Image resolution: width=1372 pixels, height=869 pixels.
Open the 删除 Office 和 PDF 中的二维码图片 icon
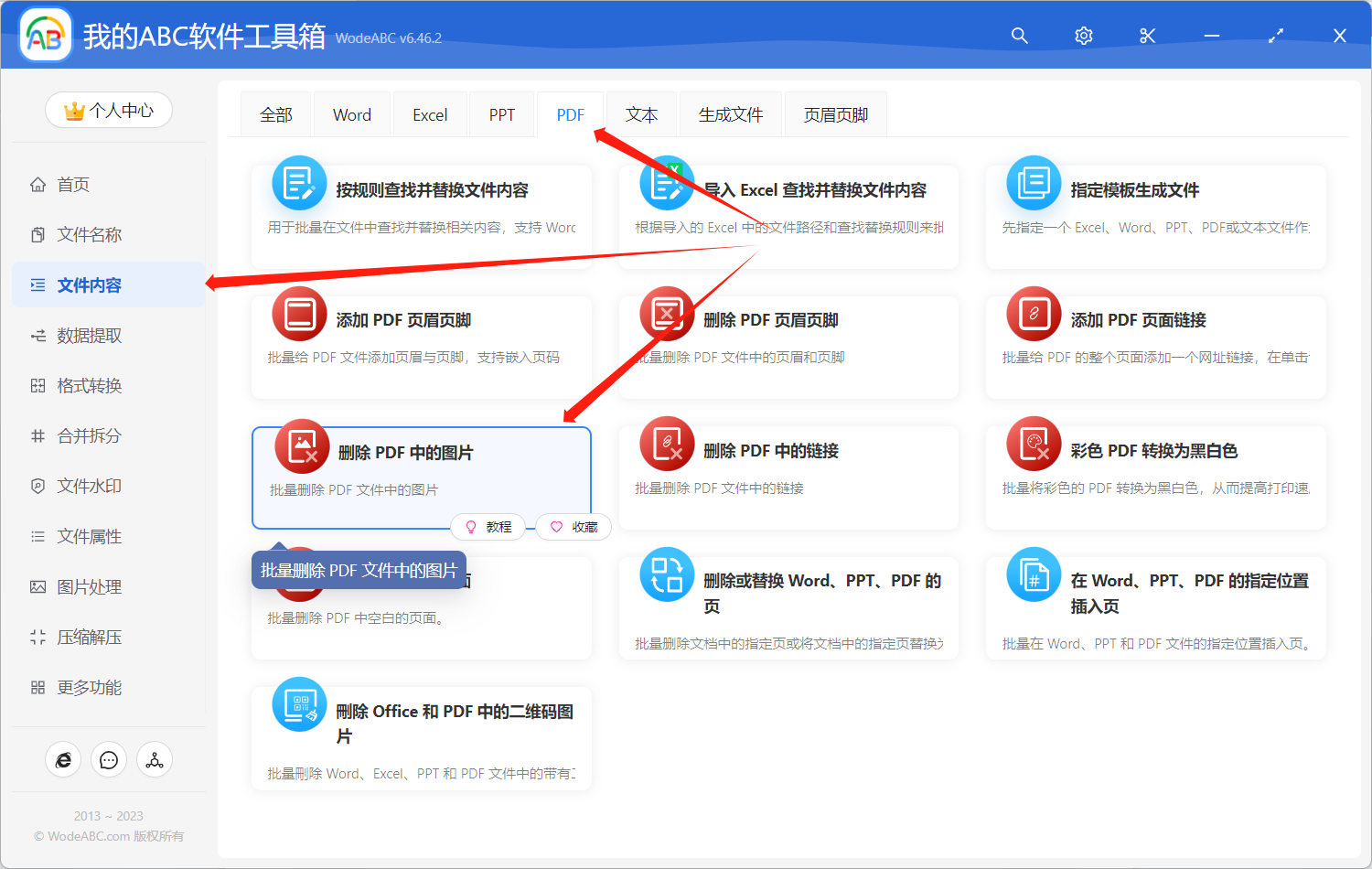pos(299,704)
